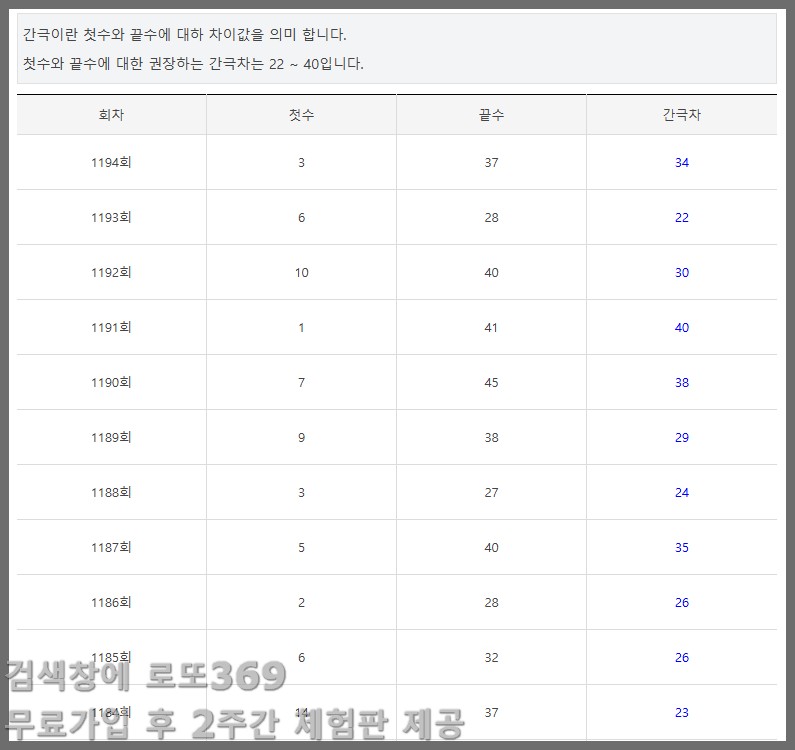The image size is (795, 750).
Task: Click last number 37 in 1184회 row
Action: [491, 713]
